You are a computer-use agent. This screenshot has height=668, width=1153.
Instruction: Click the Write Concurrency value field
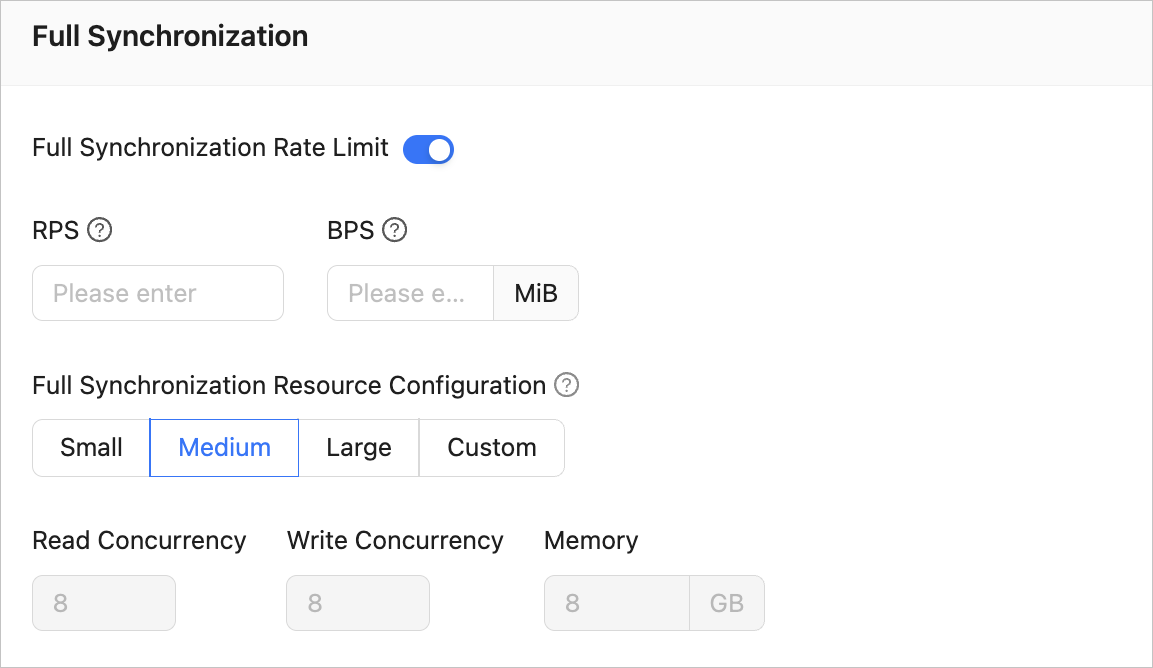(358, 603)
